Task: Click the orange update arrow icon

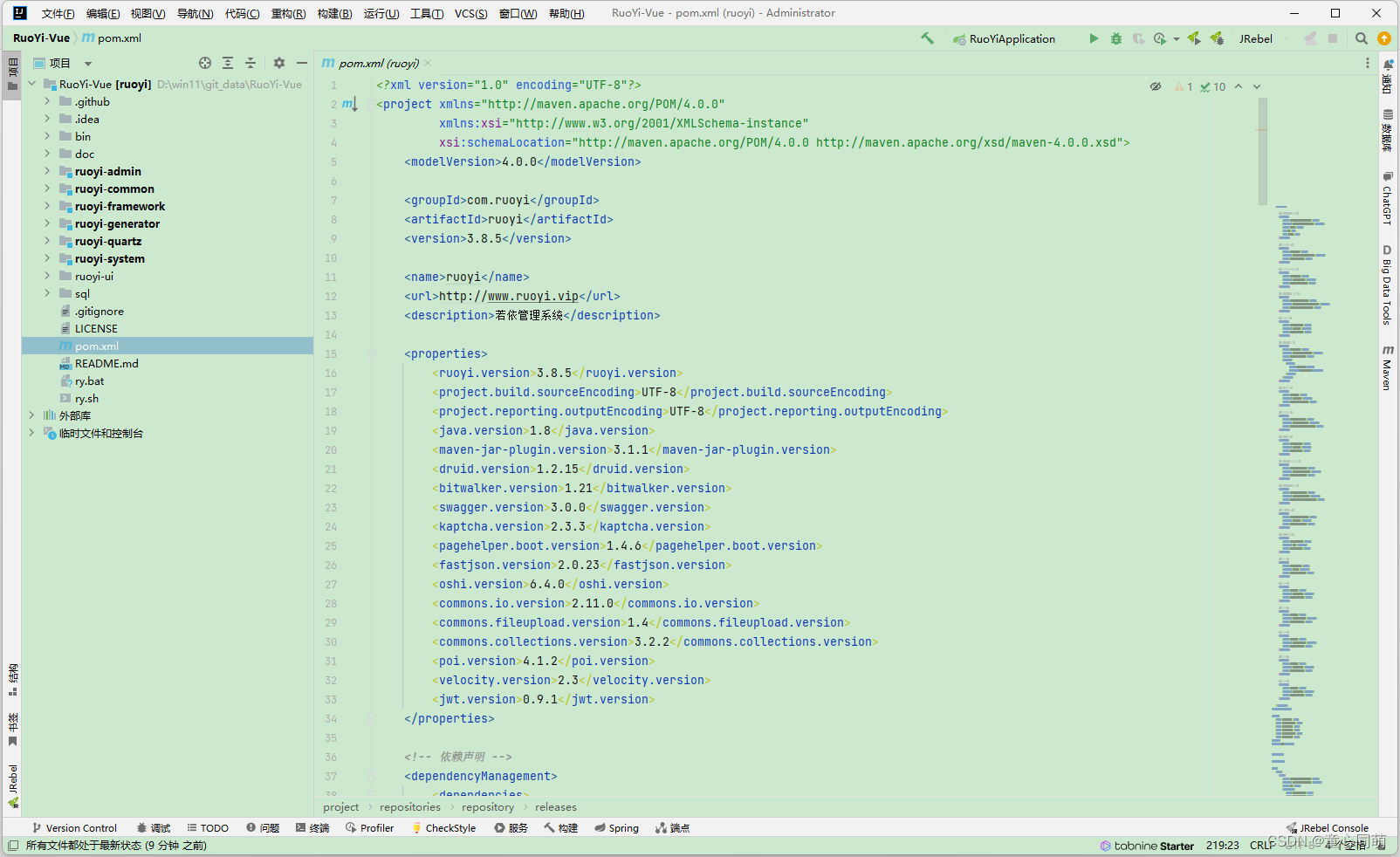Action: point(1384,38)
